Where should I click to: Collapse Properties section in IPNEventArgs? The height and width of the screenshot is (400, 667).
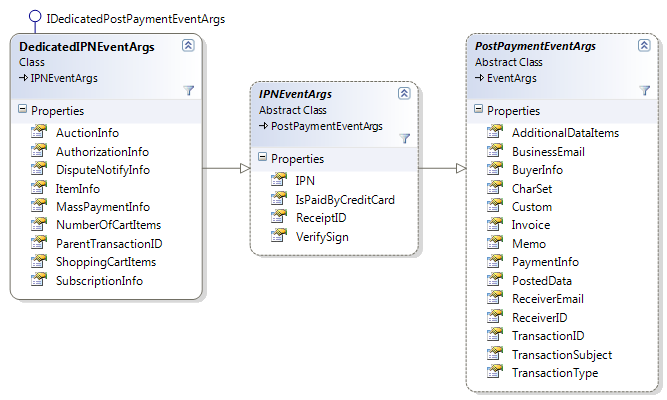262,157
